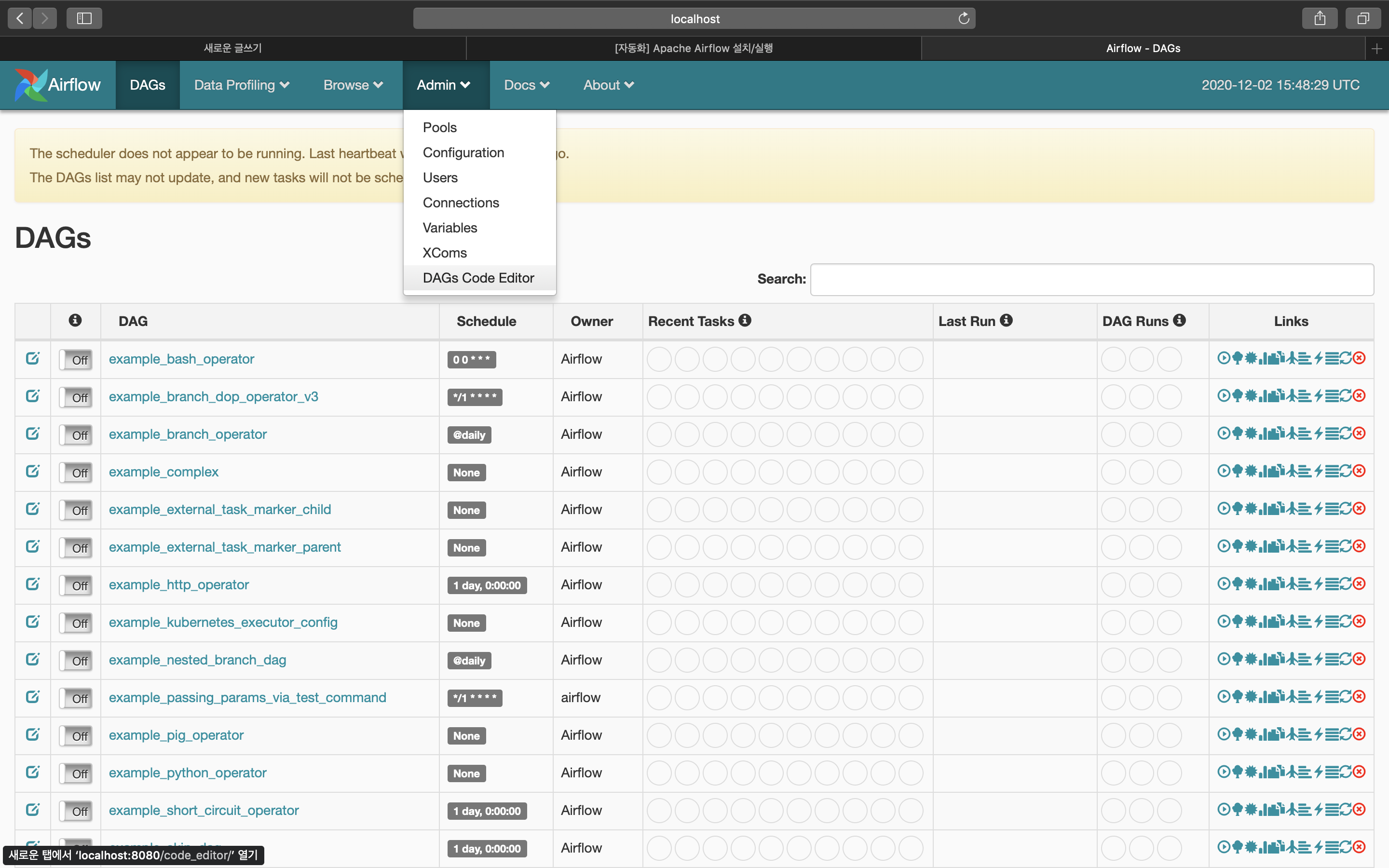Click into the DAG Search field

1091,280
